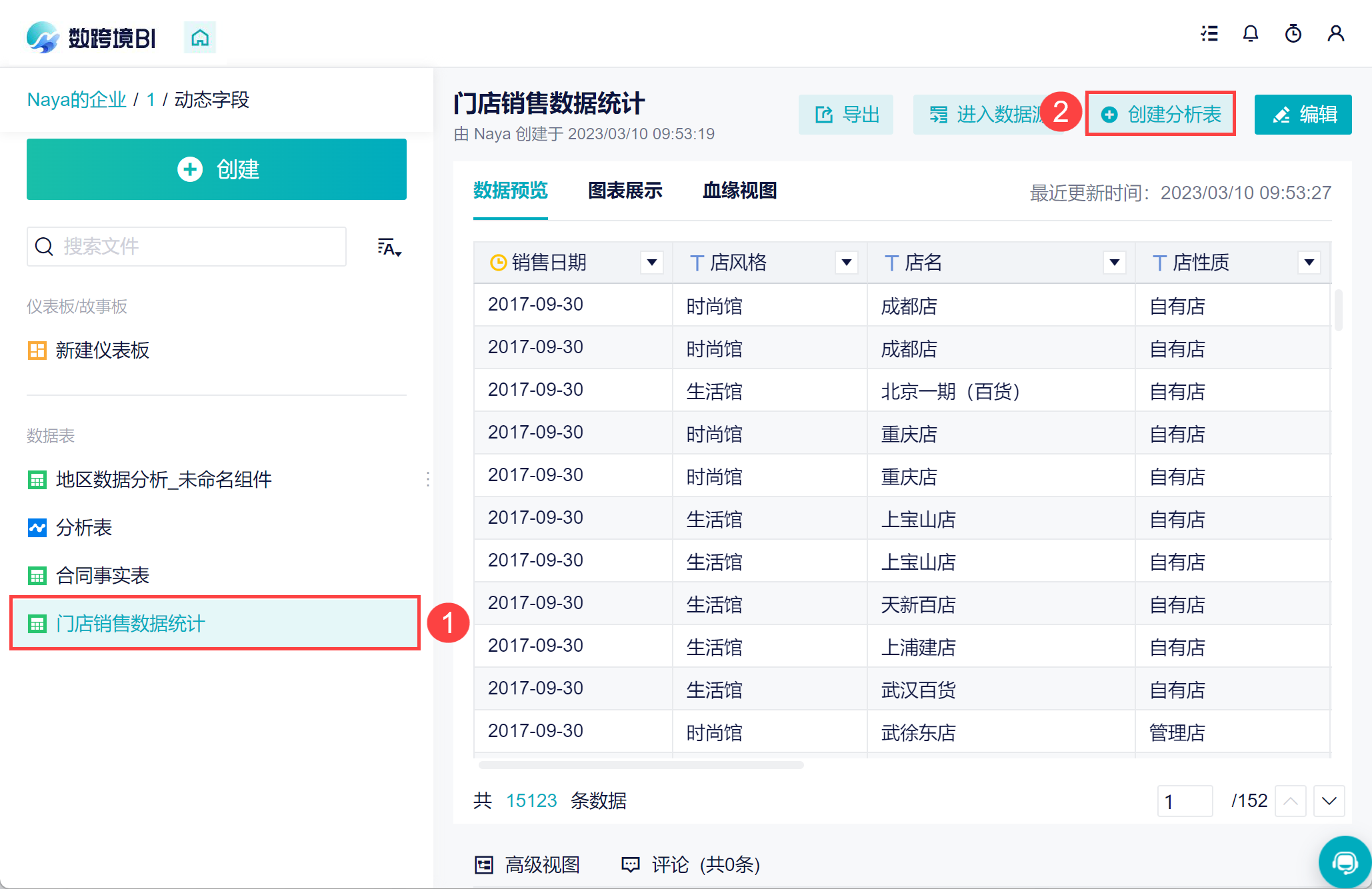The height and width of the screenshot is (889, 1372).
Task: Open the notification bell
Action: pos(1251,33)
